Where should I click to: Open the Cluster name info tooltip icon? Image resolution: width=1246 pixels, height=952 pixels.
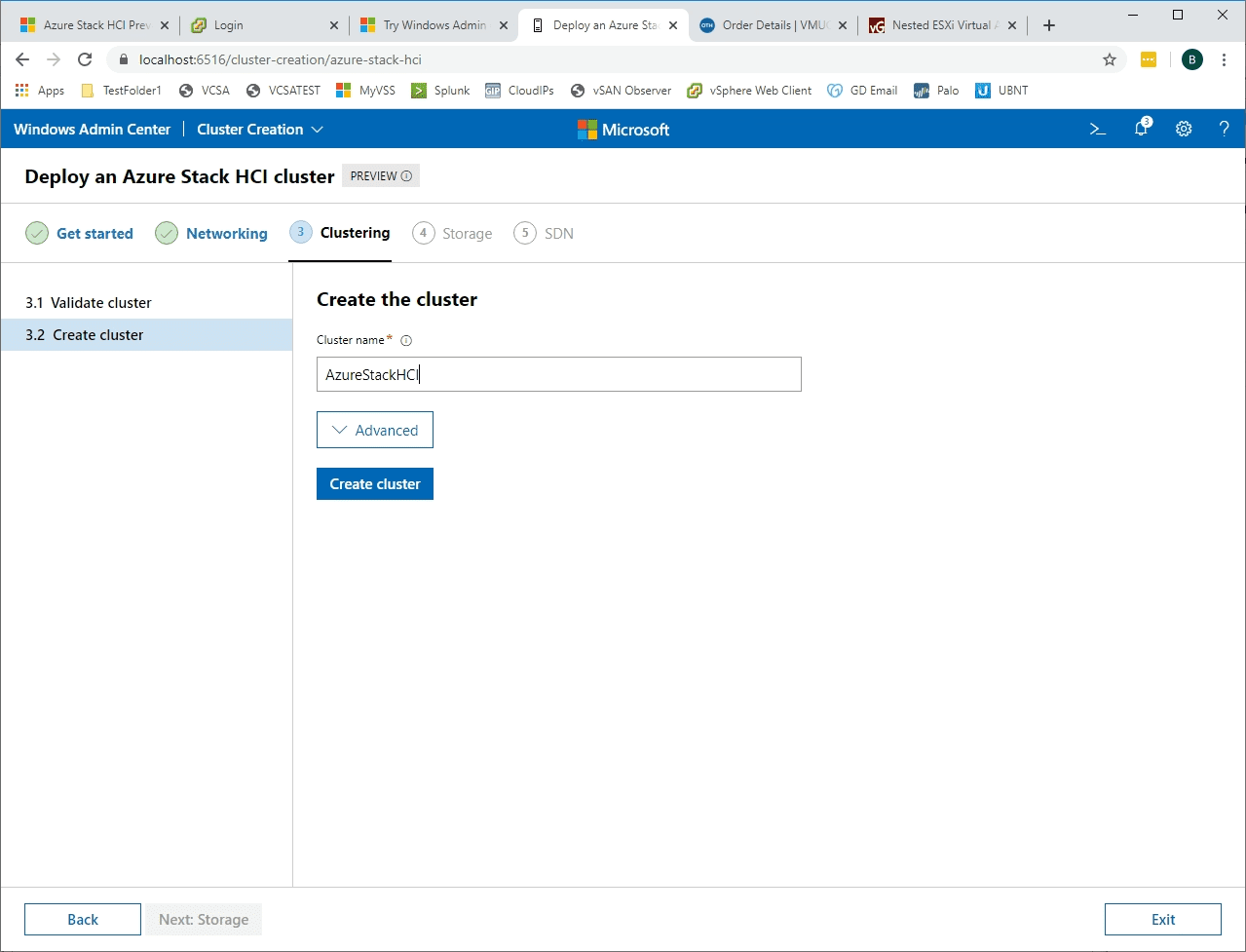[x=406, y=340]
